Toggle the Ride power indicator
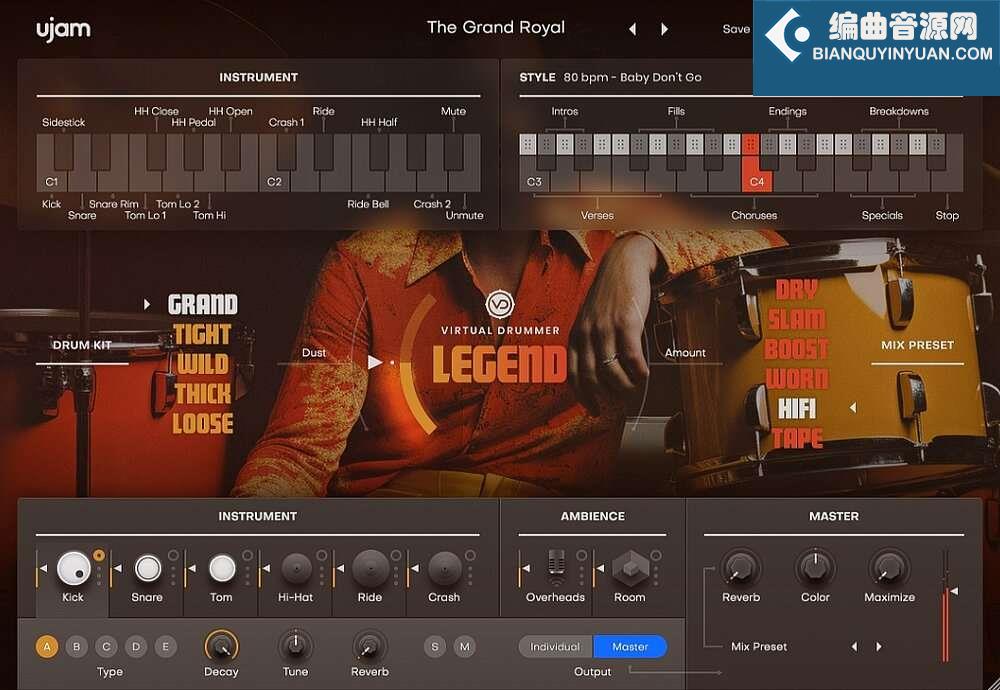Image resolution: width=1000 pixels, height=690 pixels. [396, 555]
